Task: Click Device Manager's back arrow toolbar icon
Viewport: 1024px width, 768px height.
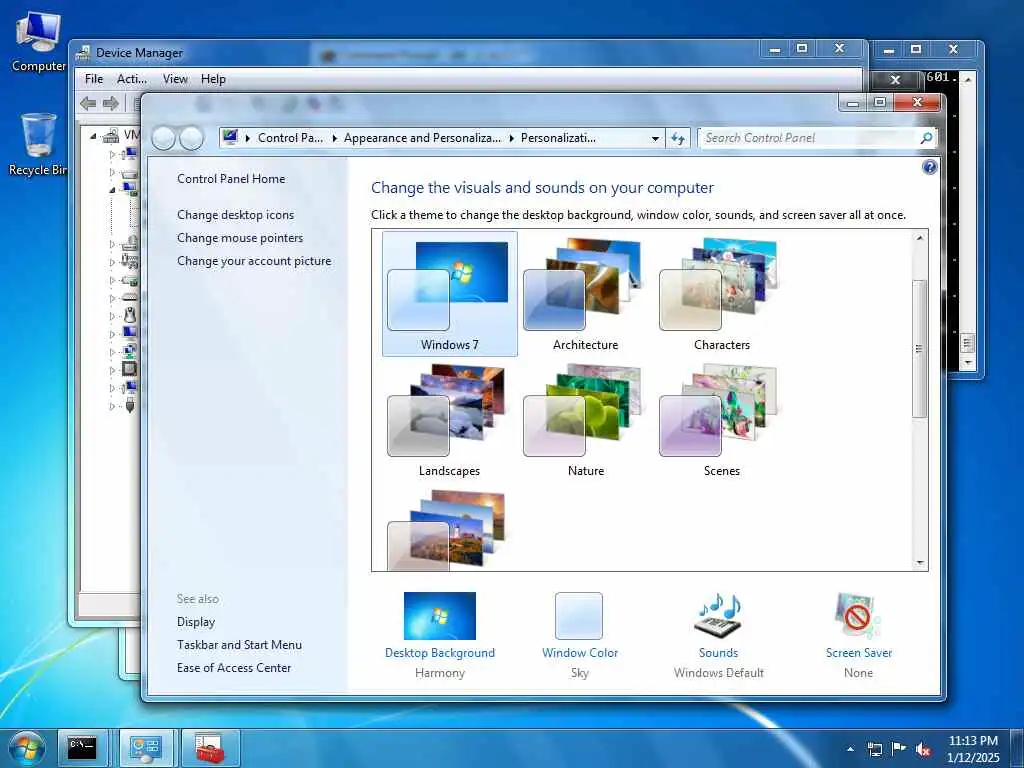Action: click(88, 103)
